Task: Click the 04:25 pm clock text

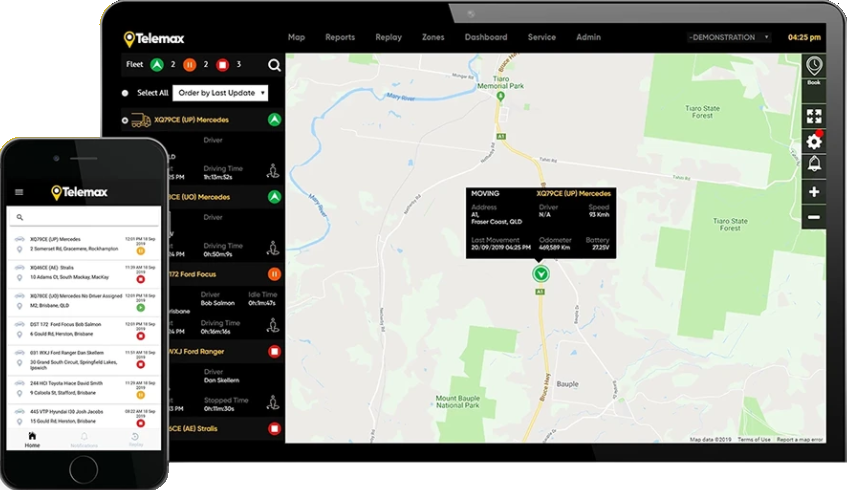Action: [804, 37]
